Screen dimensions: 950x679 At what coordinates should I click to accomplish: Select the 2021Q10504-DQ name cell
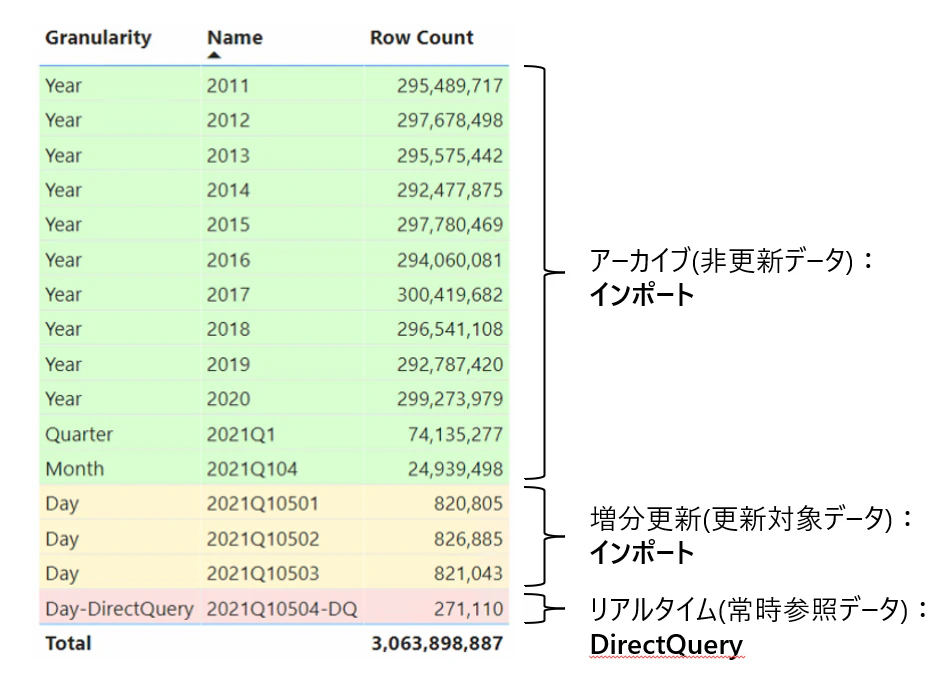(282, 608)
